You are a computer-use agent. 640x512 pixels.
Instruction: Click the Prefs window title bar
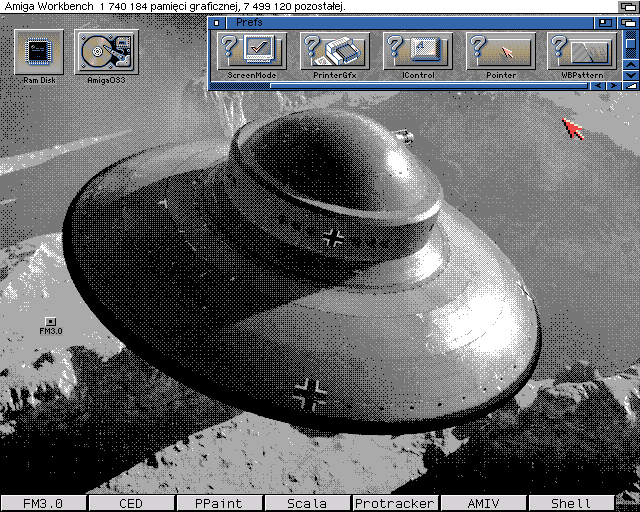coord(409,23)
